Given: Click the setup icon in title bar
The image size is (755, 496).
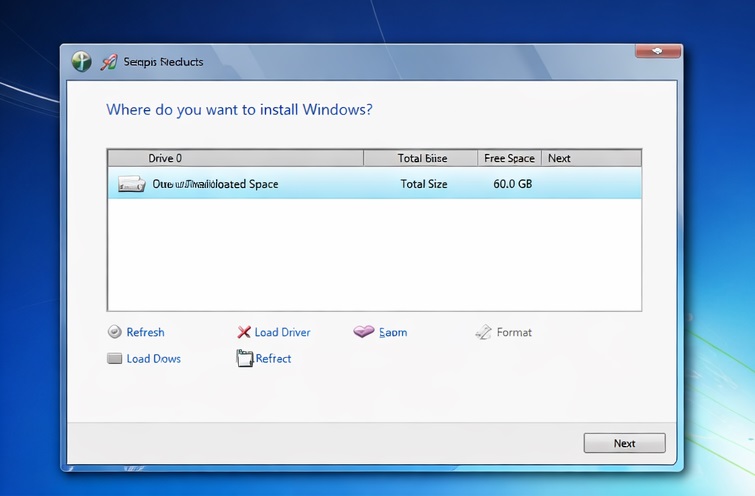Looking at the screenshot, I should [x=109, y=62].
